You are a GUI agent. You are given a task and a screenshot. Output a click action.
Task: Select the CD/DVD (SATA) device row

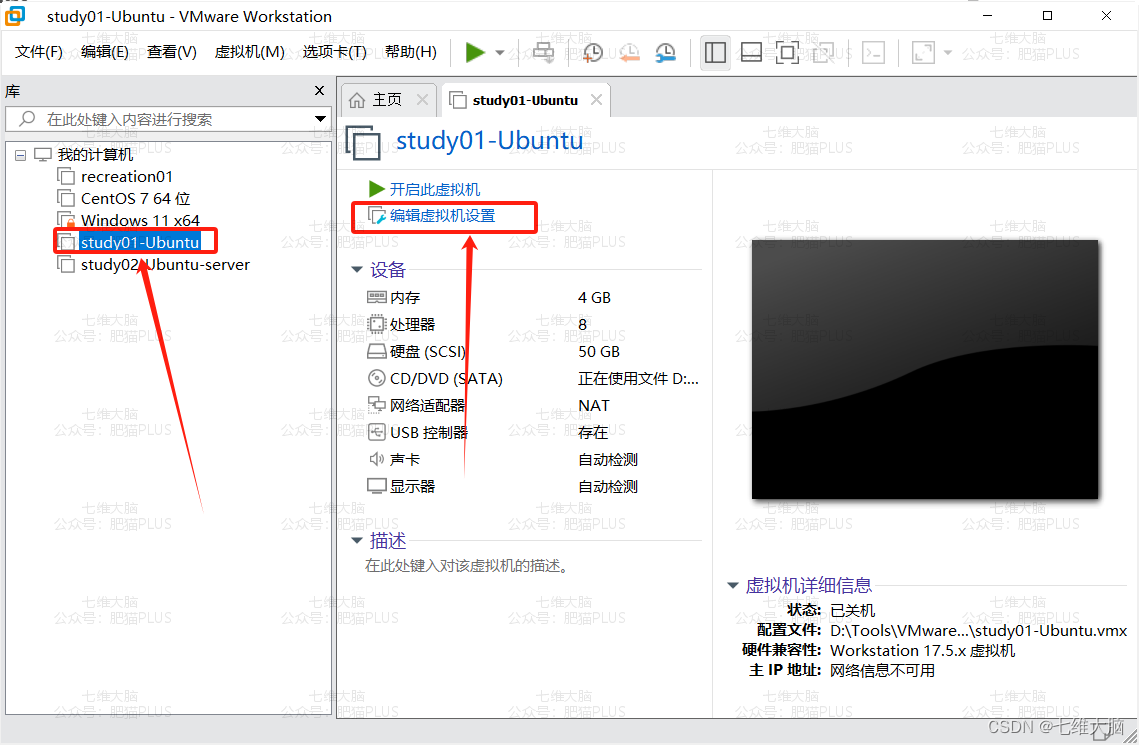[x=532, y=378]
